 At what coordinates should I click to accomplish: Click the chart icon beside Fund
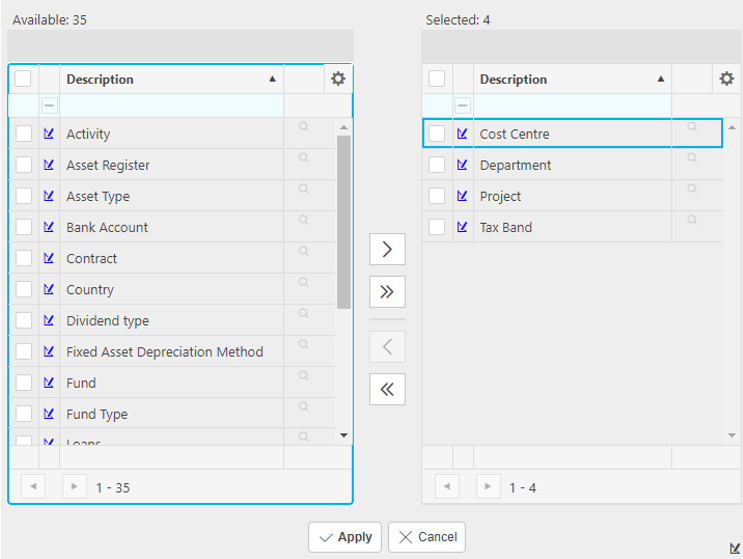point(49,382)
